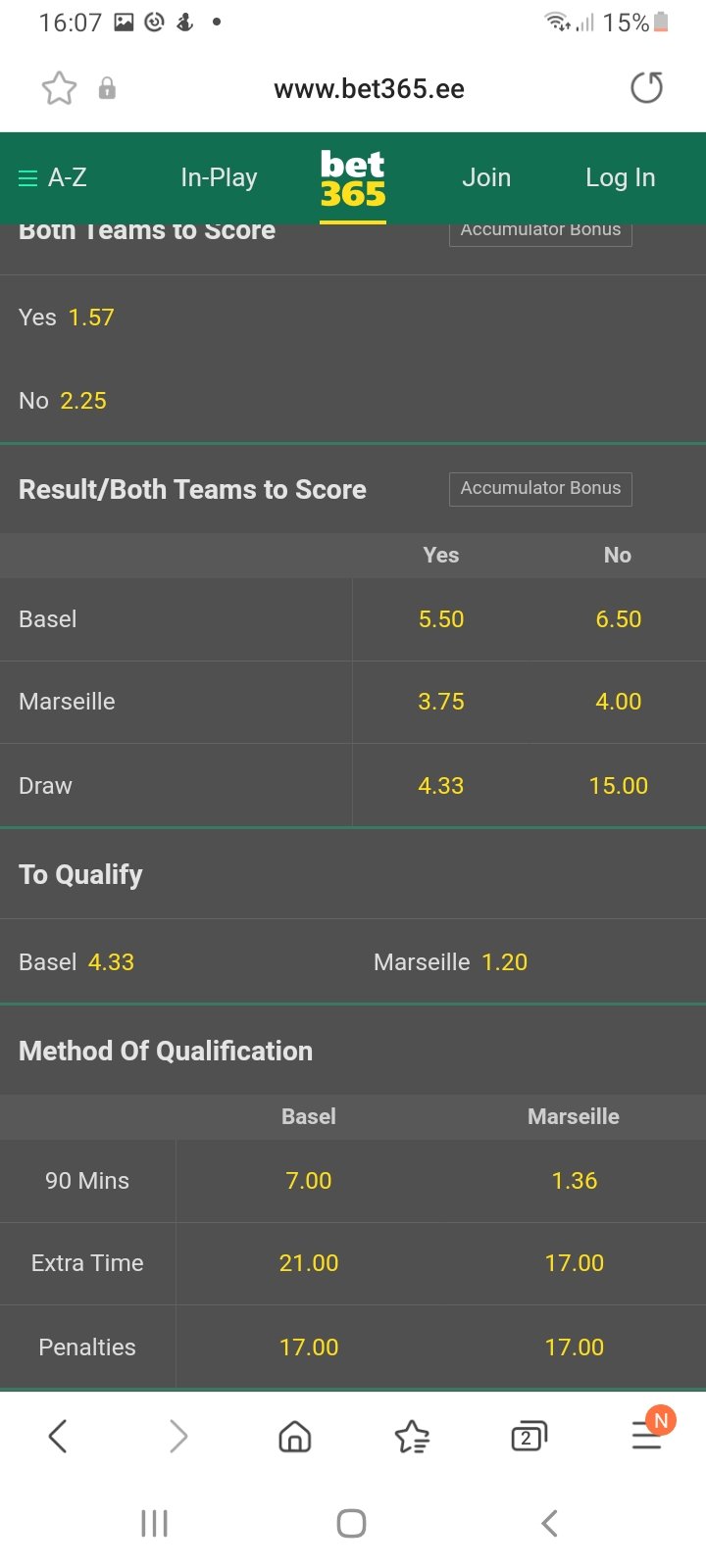Click the Log In button
The width and height of the screenshot is (706, 1568).
620,177
